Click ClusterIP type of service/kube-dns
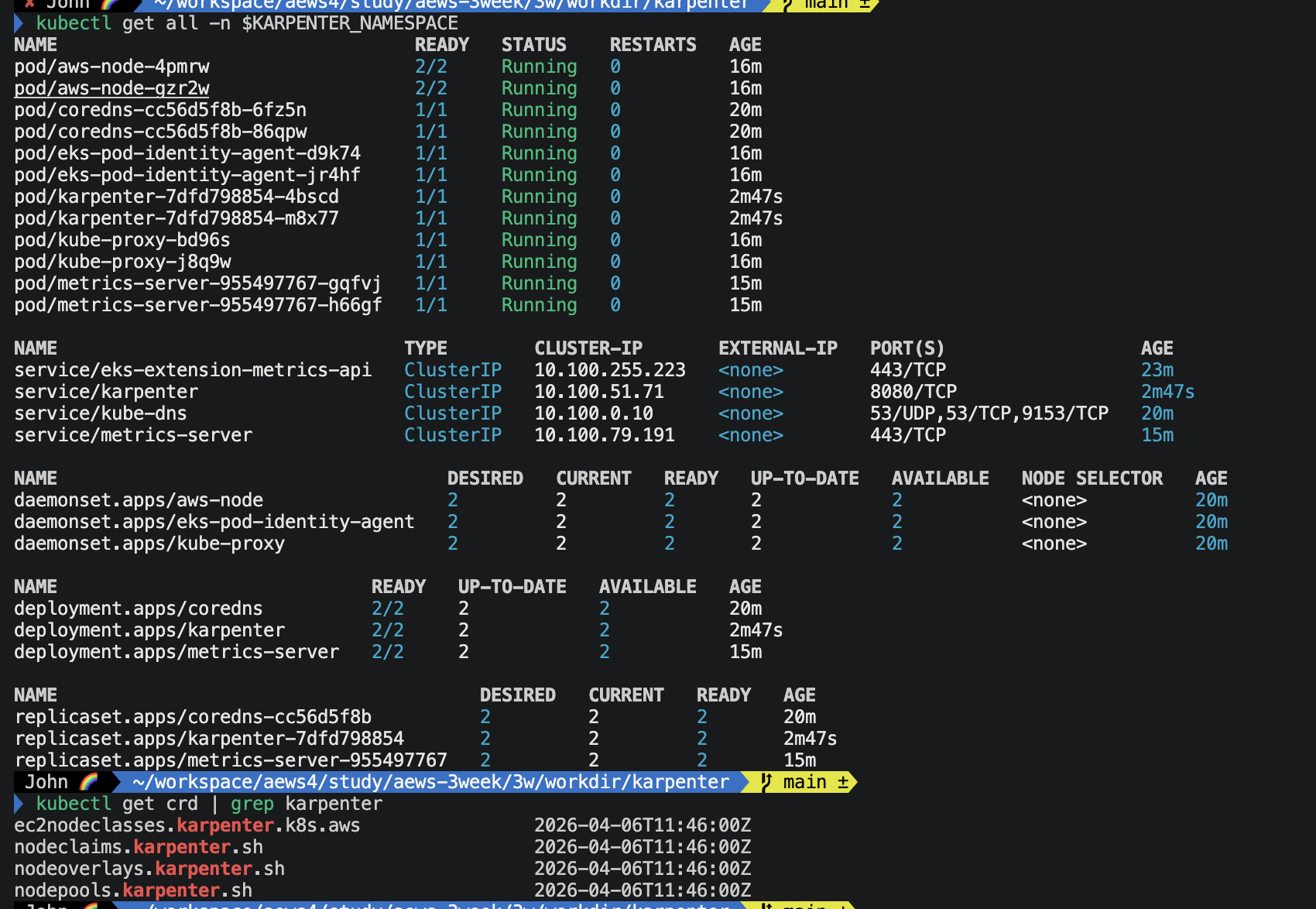Image resolution: width=1316 pixels, height=909 pixels. [453, 413]
